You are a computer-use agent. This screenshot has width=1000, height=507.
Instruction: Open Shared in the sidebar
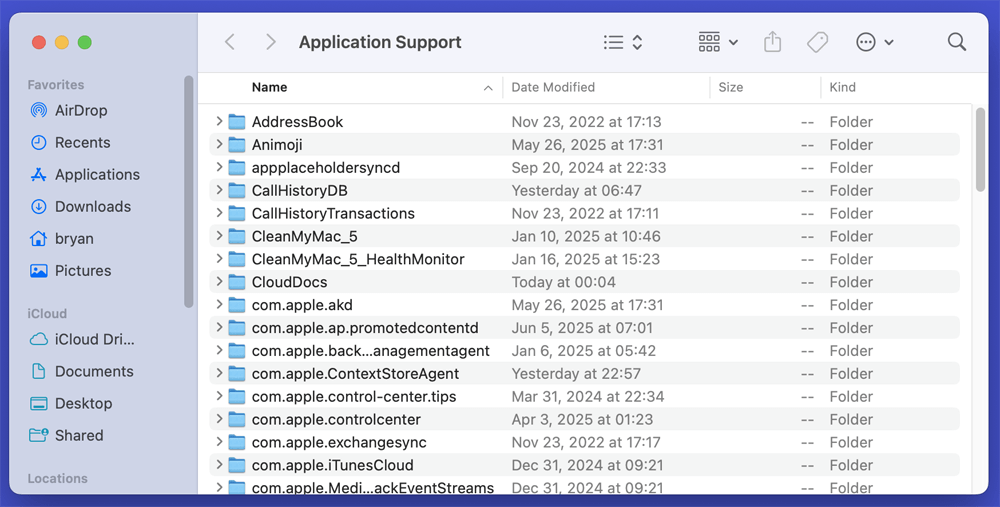pyautogui.click(x=66, y=435)
